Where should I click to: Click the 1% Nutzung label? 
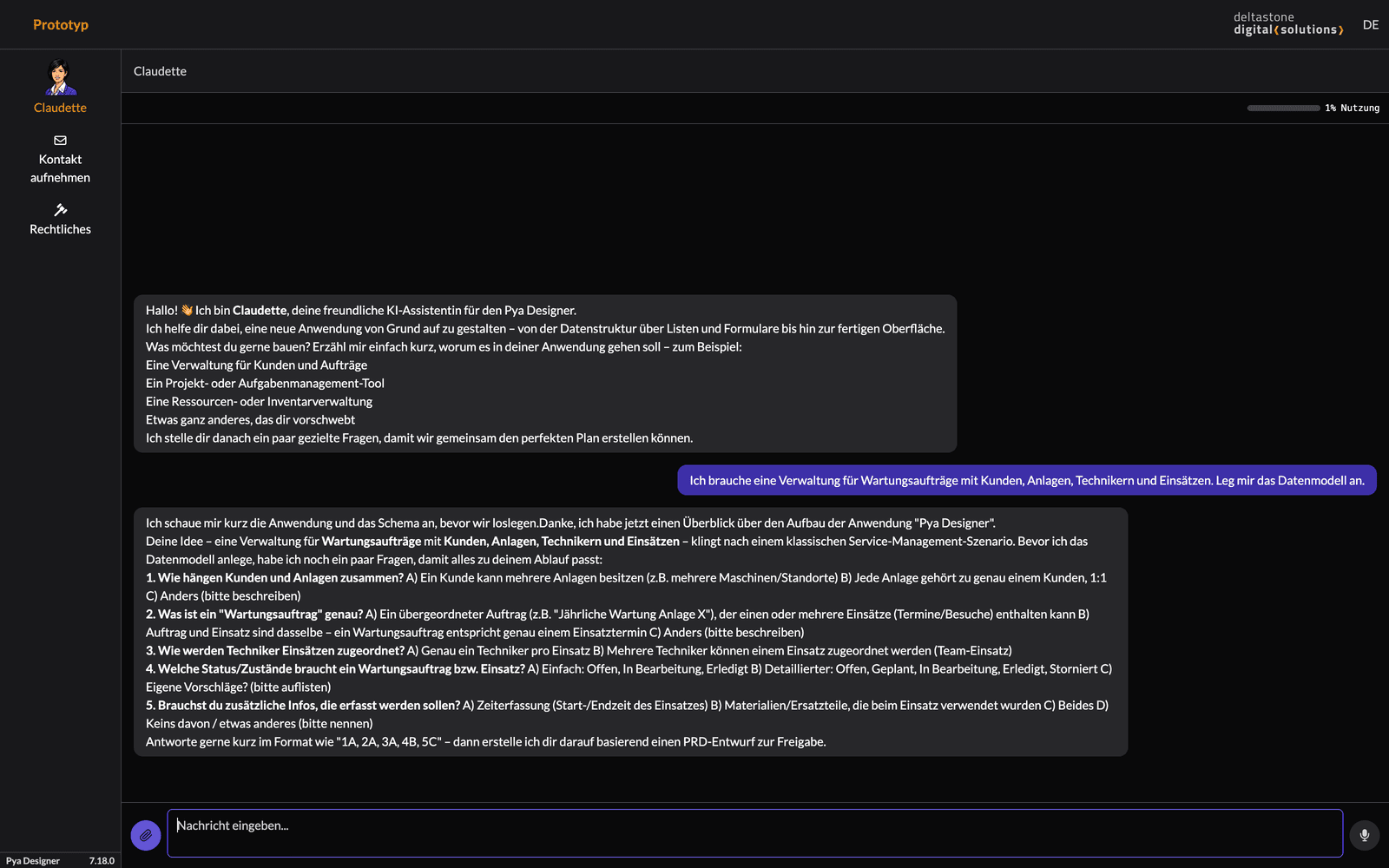[1352, 108]
